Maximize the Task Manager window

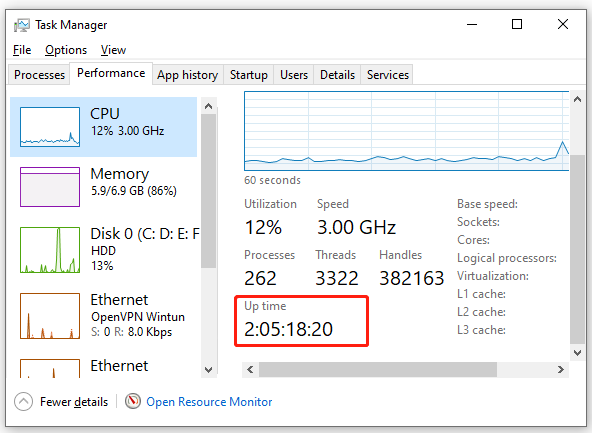[517, 25]
